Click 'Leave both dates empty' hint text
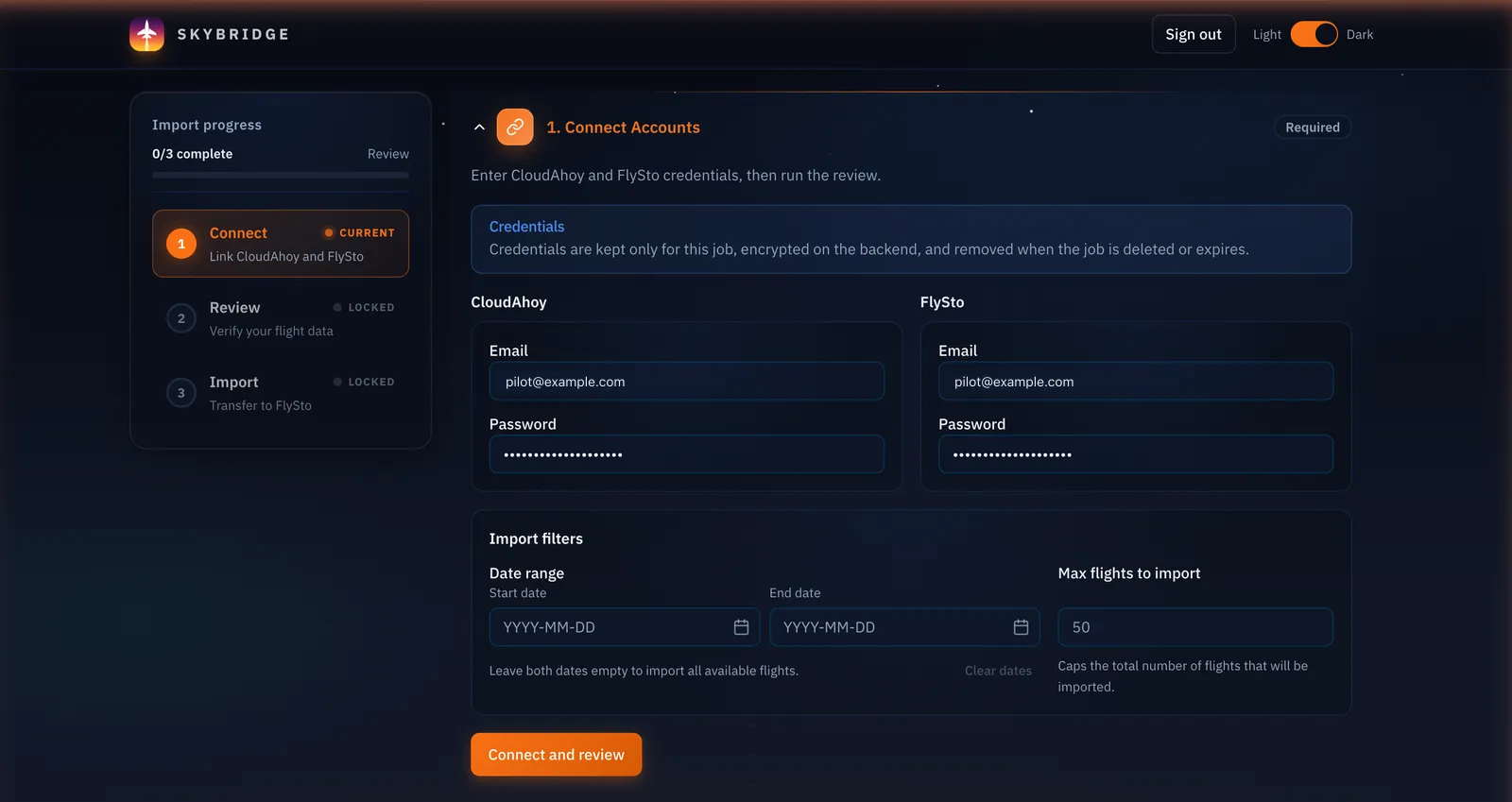The height and width of the screenshot is (802, 1512). click(x=644, y=671)
